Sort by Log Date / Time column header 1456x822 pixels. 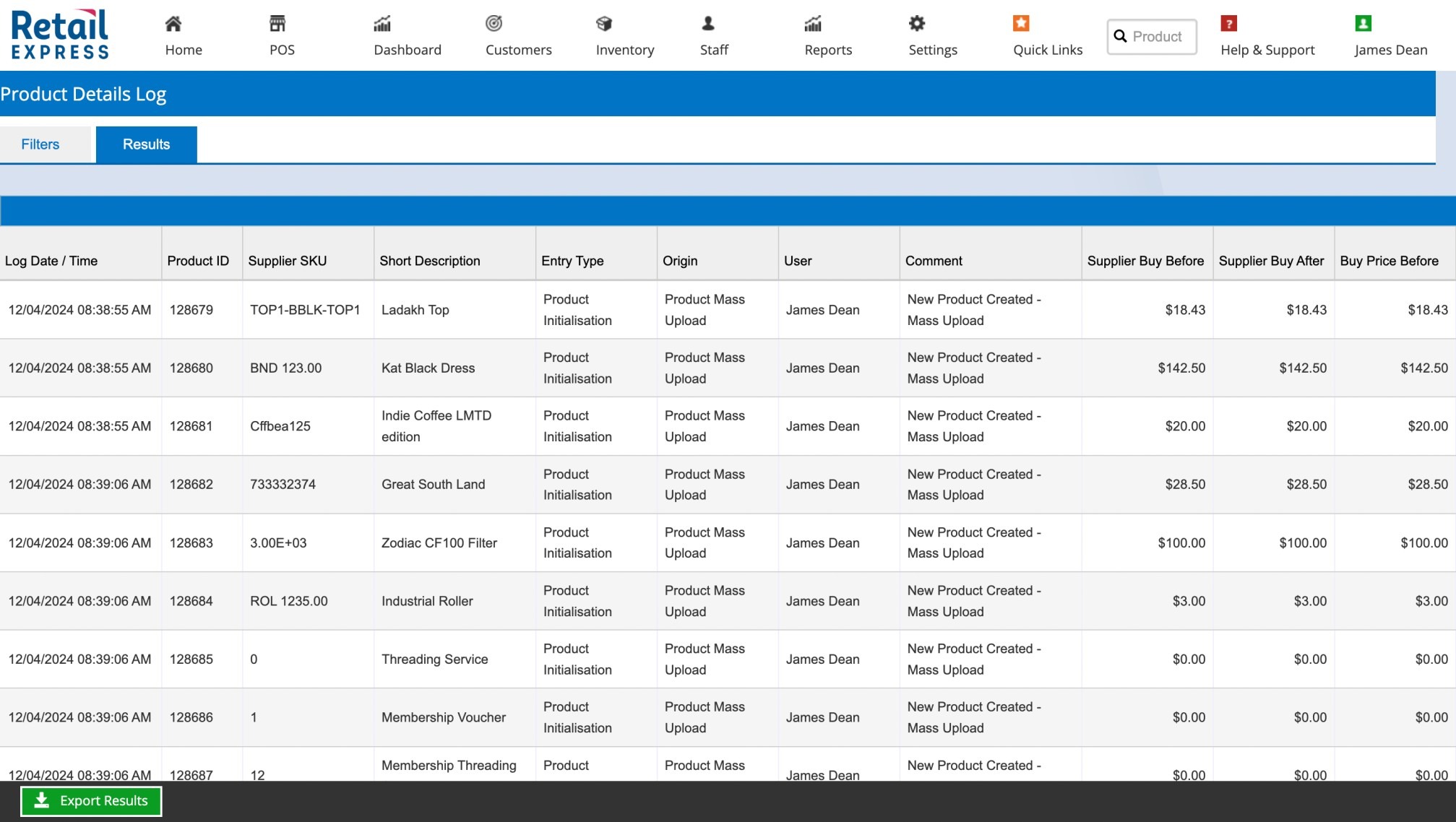coord(51,261)
